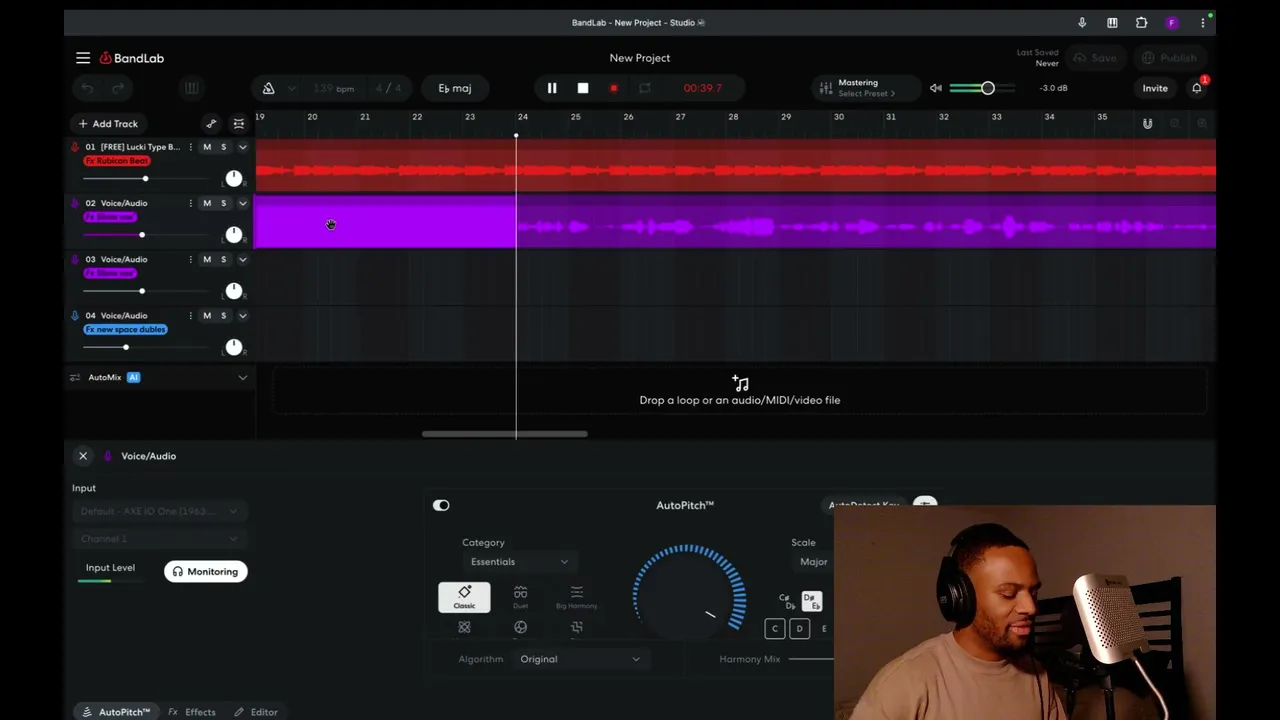The image size is (1280, 720).
Task: Mute track 01 Lucki Type Beat
Action: point(207,147)
